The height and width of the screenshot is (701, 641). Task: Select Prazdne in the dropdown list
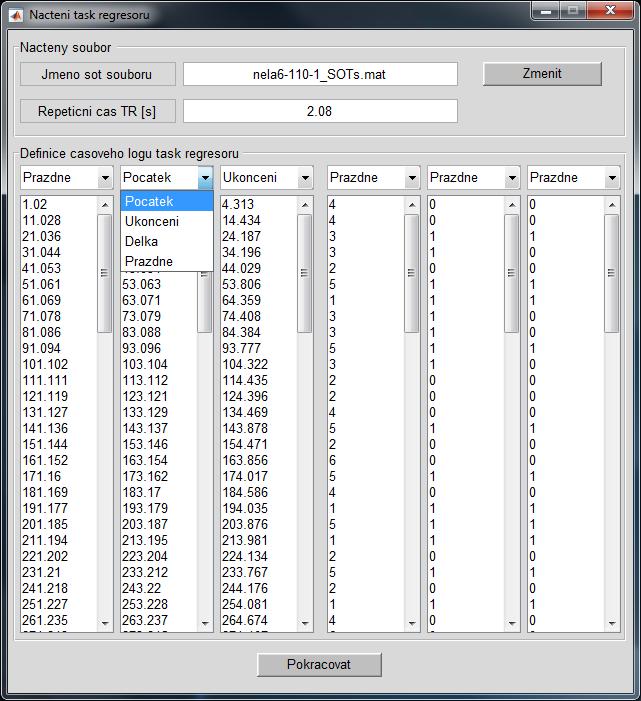coord(167,261)
